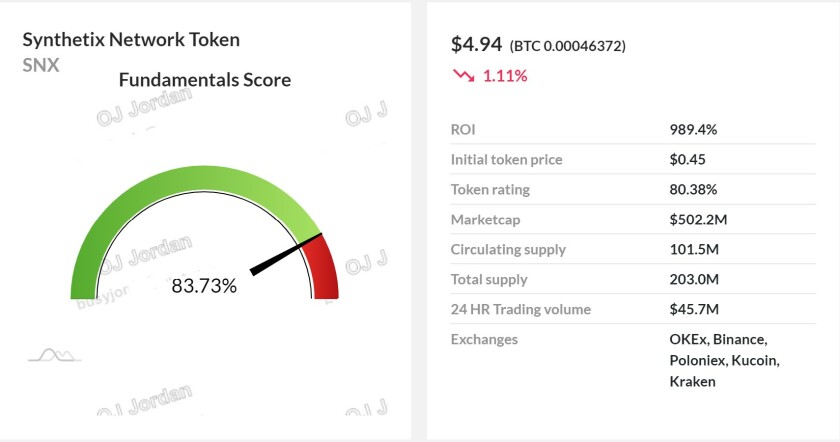This screenshot has height=442, width=840.
Task: Click the red segment of gauge
Action: coord(323,268)
